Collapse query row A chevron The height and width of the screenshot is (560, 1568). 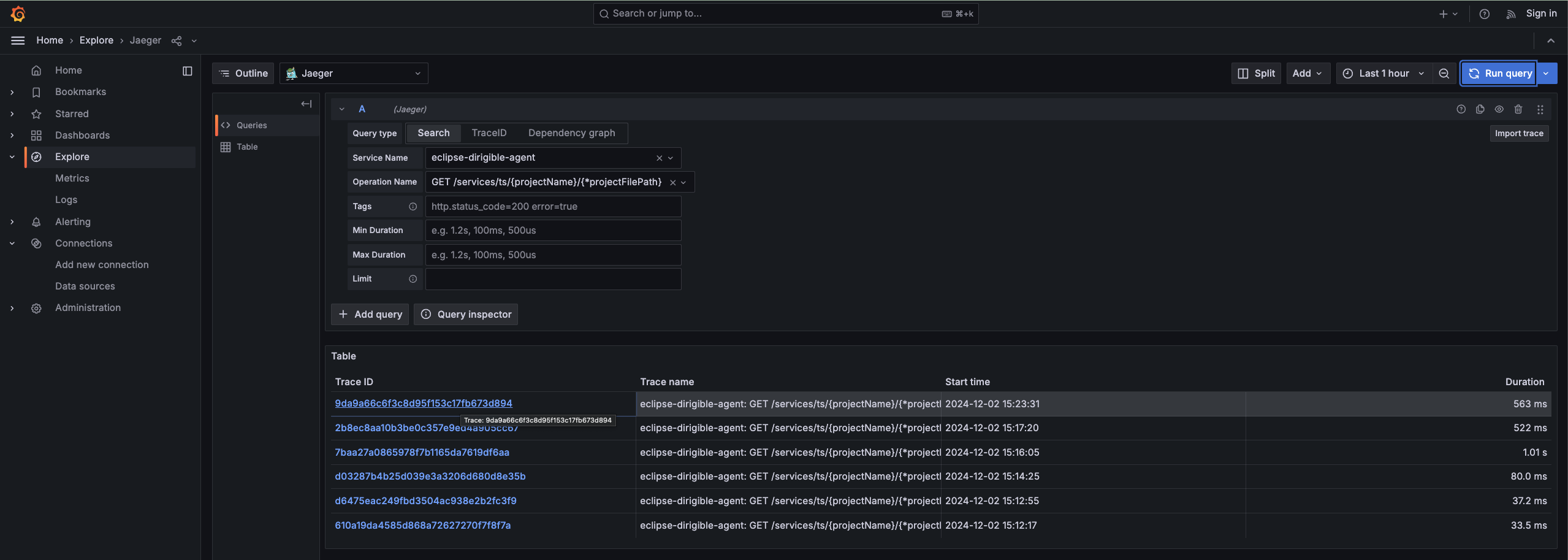[342, 109]
